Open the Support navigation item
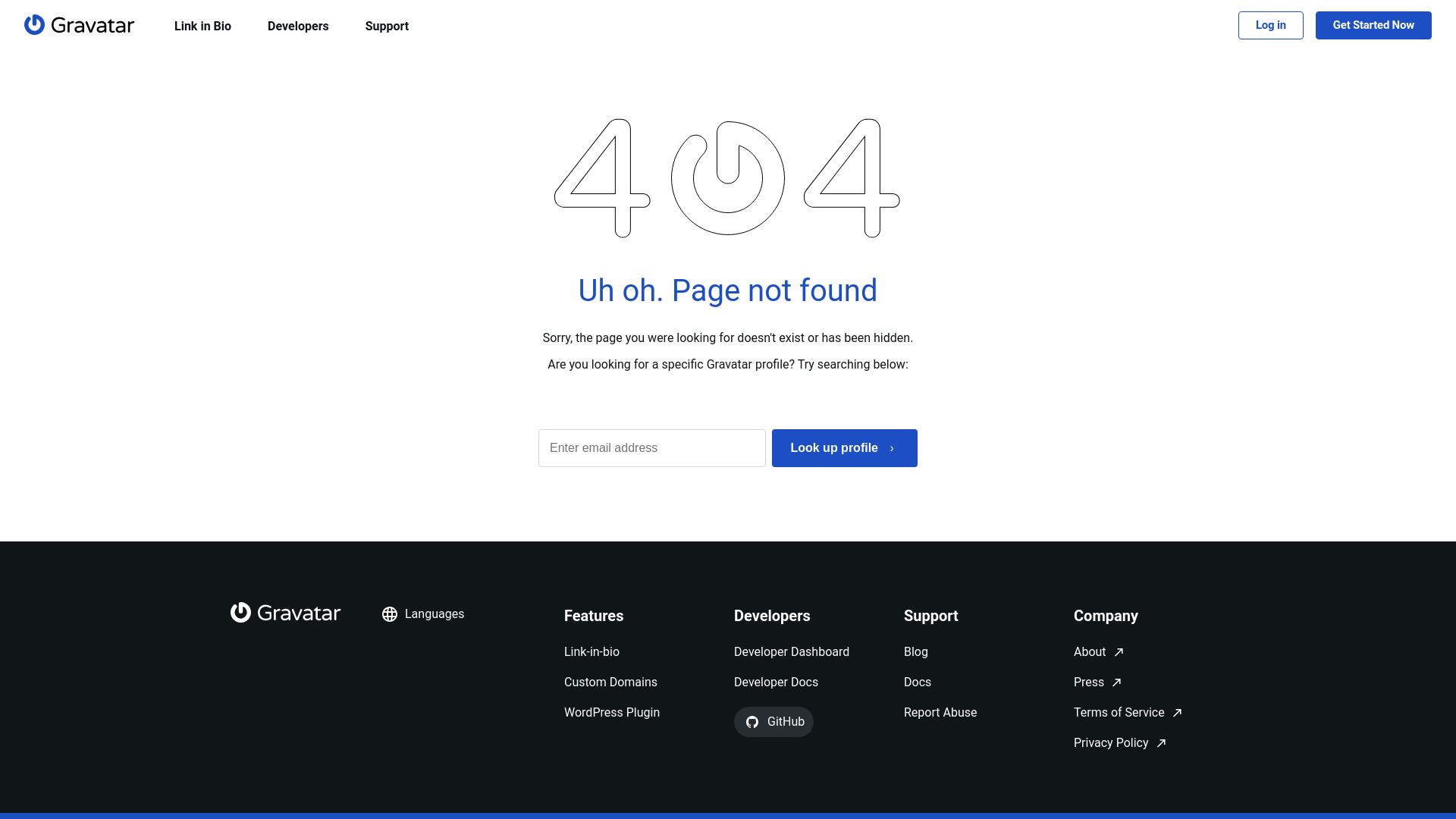The height and width of the screenshot is (819, 1456). (x=387, y=26)
